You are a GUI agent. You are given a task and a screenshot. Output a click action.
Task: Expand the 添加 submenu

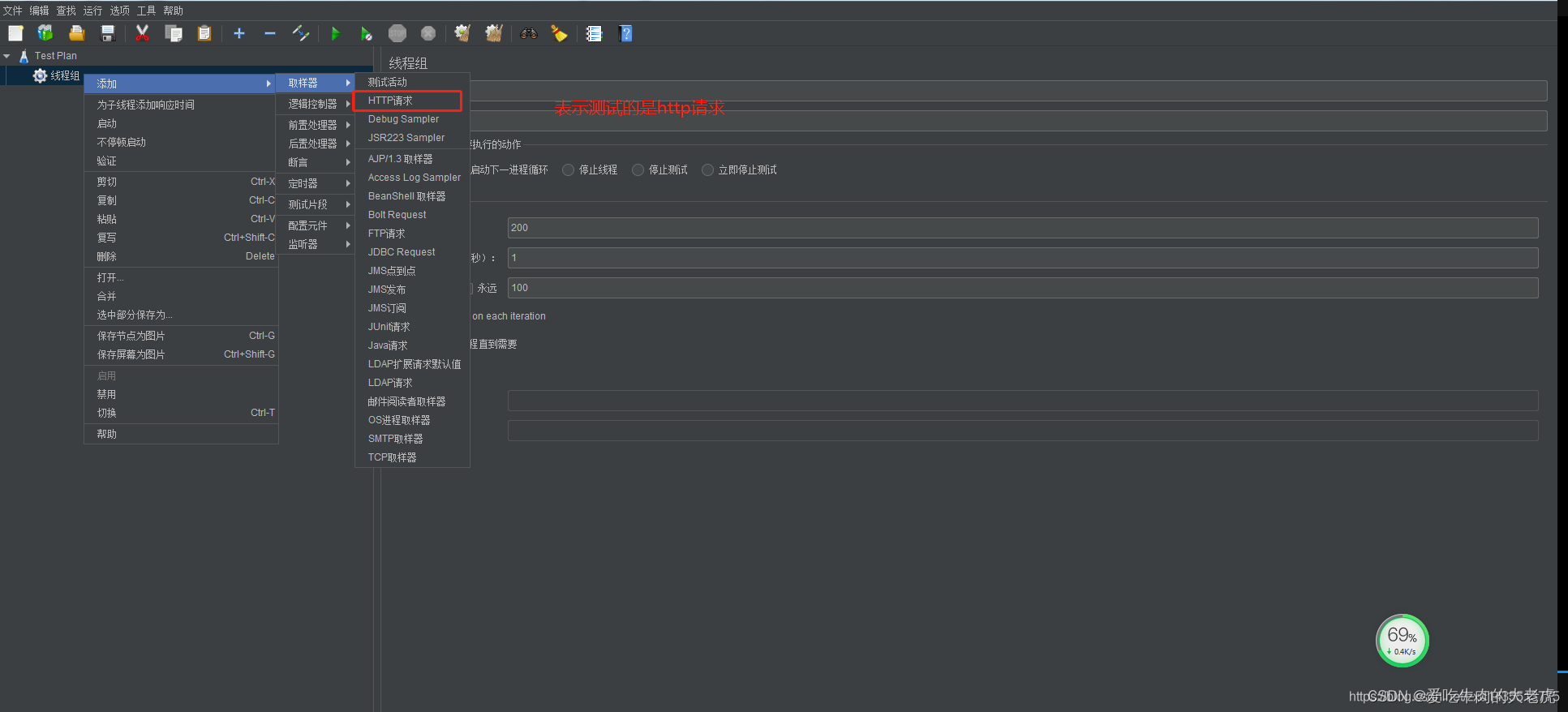pyautogui.click(x=181, y=84)
